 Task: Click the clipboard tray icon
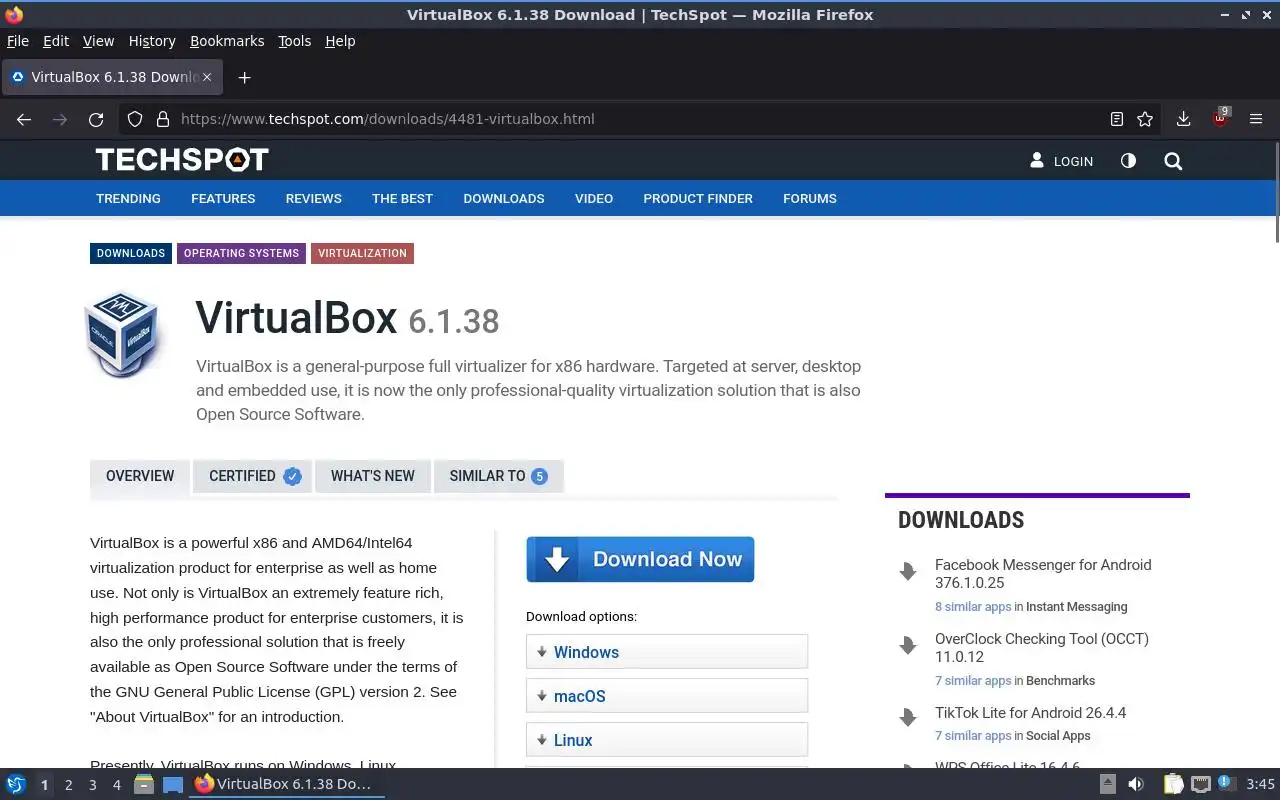(1173, 784)
